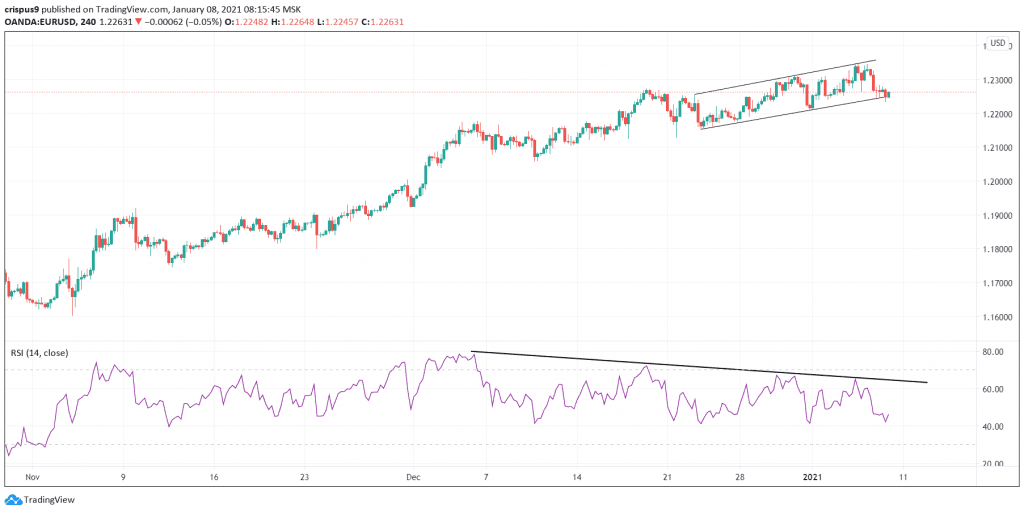Click the OANDA:EURUSD symbol title

point(39,21)
